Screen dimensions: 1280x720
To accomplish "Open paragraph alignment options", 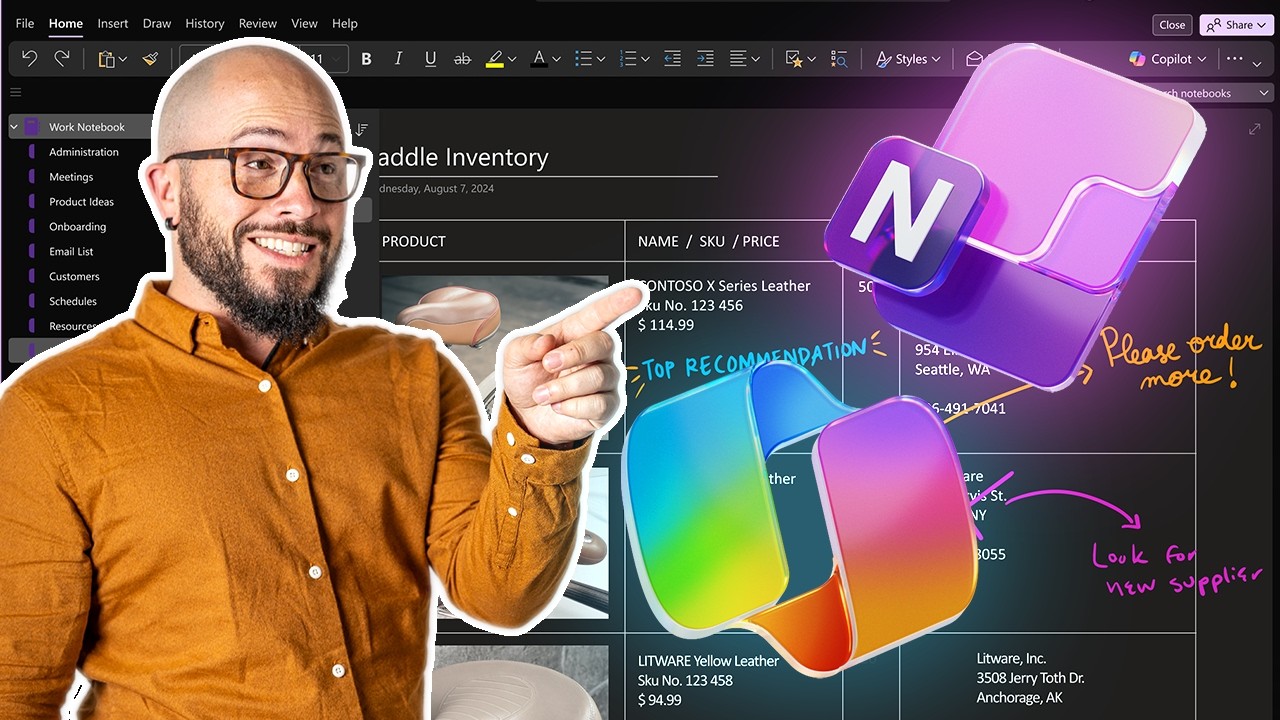I will click(744, 59).
